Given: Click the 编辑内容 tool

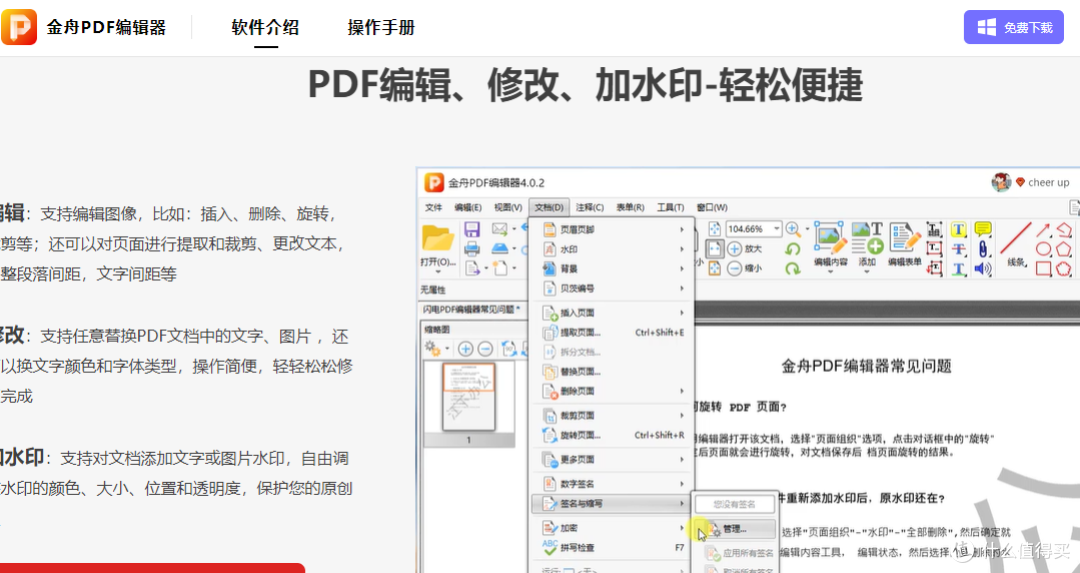Looking at the screenshot, I should [831, 246].
